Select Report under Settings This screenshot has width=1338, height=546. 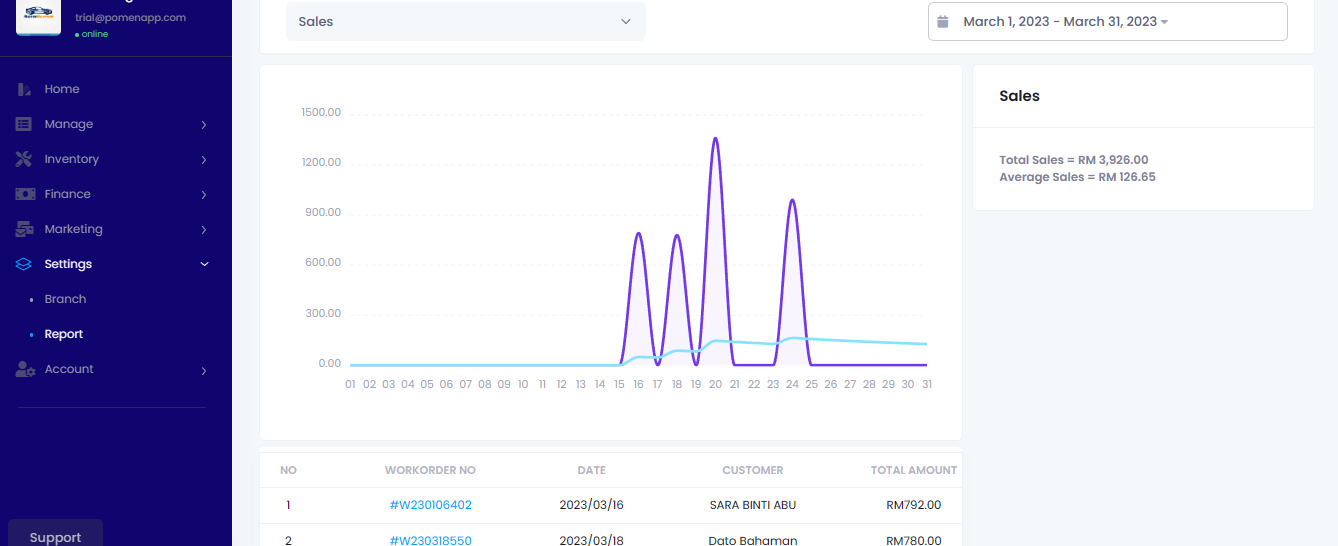click(64, 334)
